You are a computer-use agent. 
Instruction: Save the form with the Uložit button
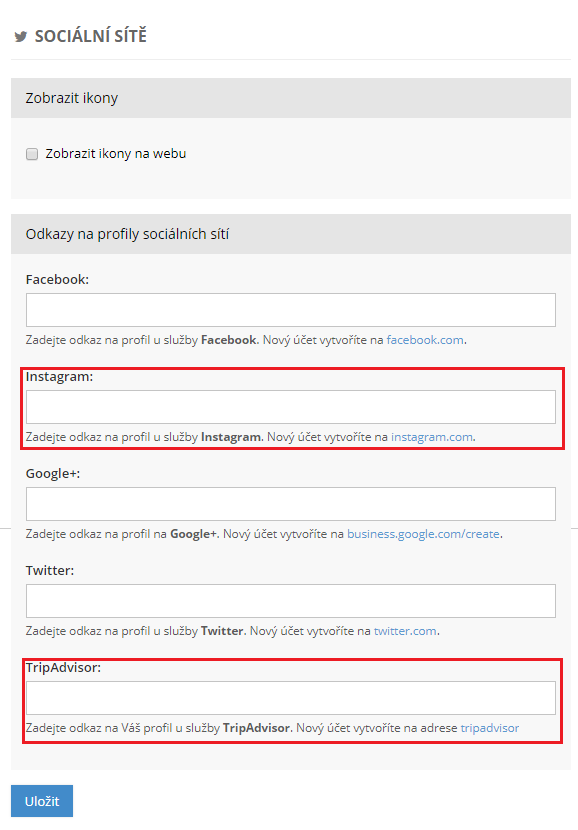click(42, 801)
